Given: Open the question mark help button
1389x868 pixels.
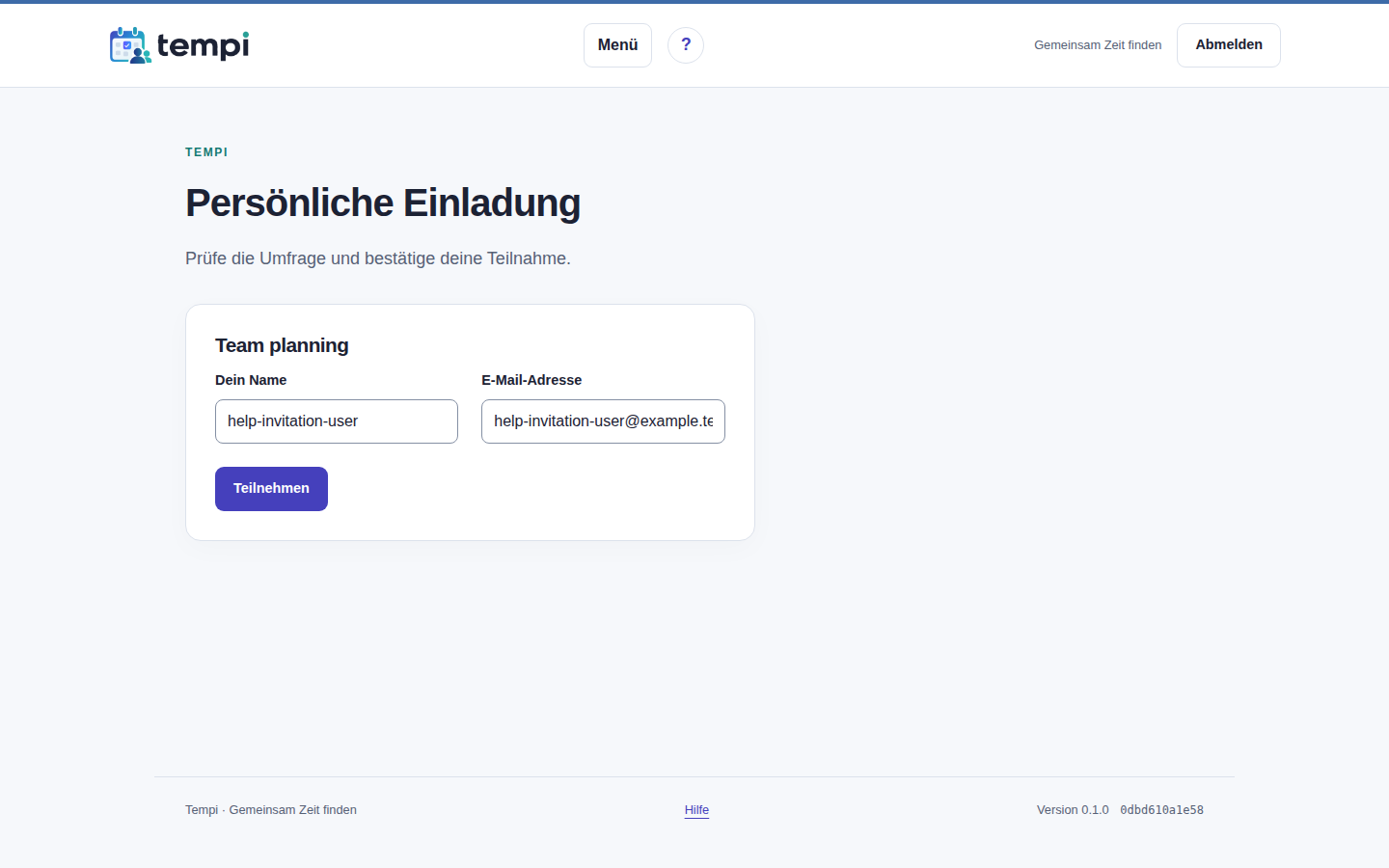Looking at the screenshot, I should (686, 45).
